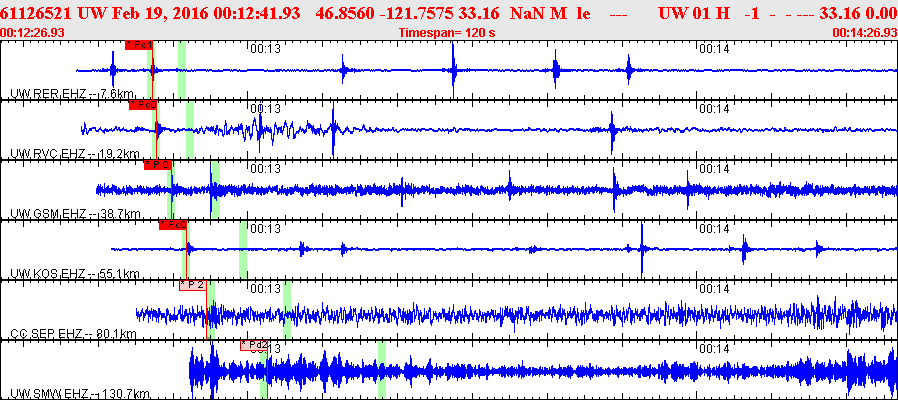Screen dimensions: 898x400
Task: Click the UW.SMW.EHZ 130.7km station label
Action: (x=81, y=393)
